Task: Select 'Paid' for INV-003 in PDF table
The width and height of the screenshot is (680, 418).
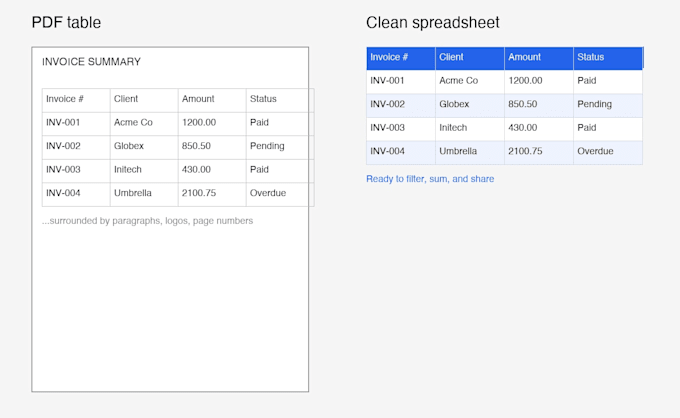Action: coord(280,170)
